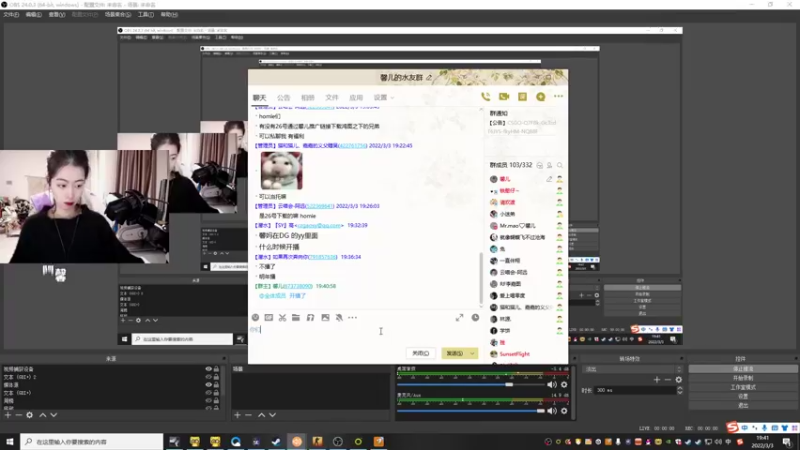Click the add/invite plus icon in QQ header
800x450 pixels.
click(x=540, y=96)
